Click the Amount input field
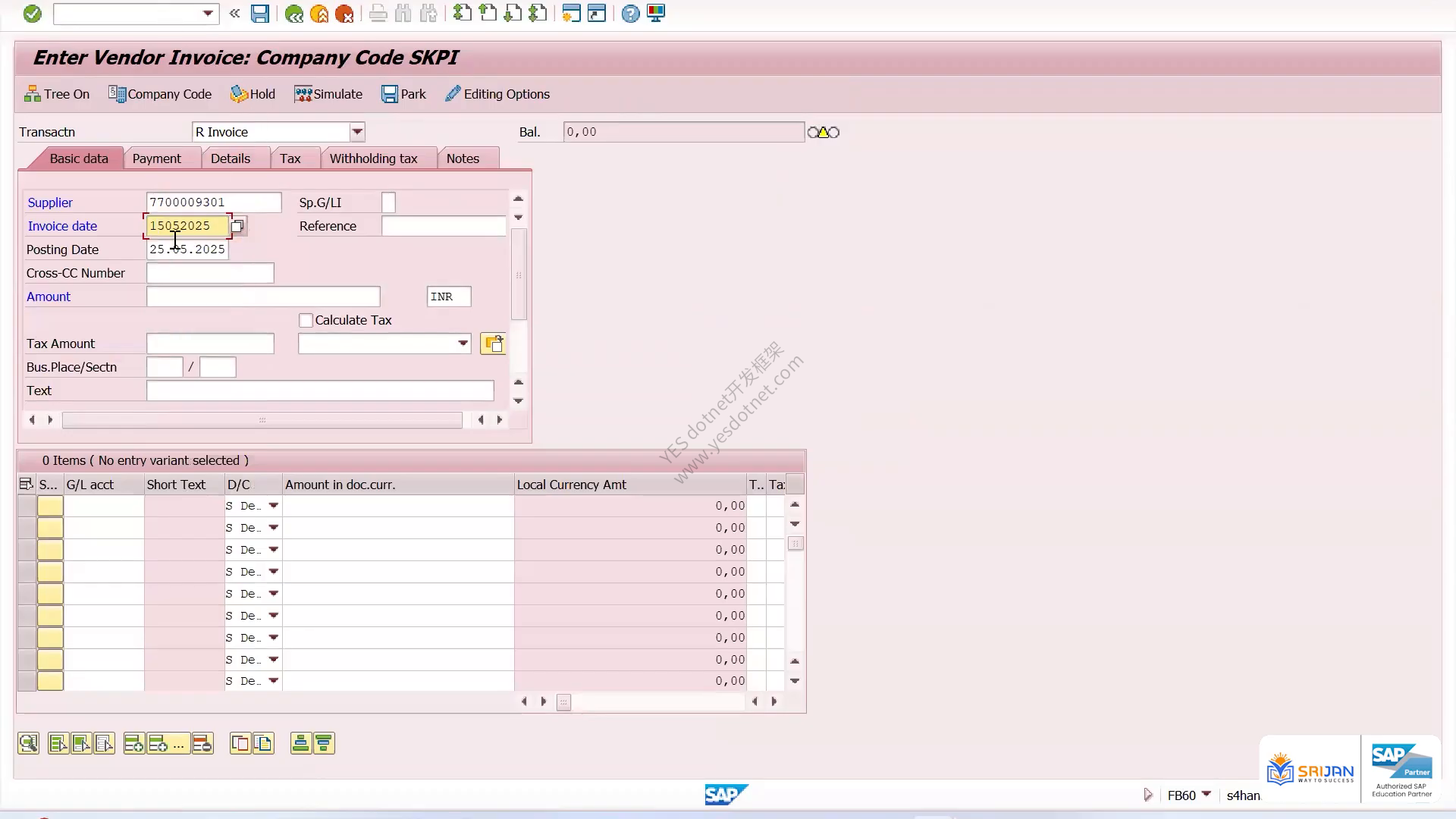The width and height of the screenshot is (1456, 819). [x=263, y=297]
